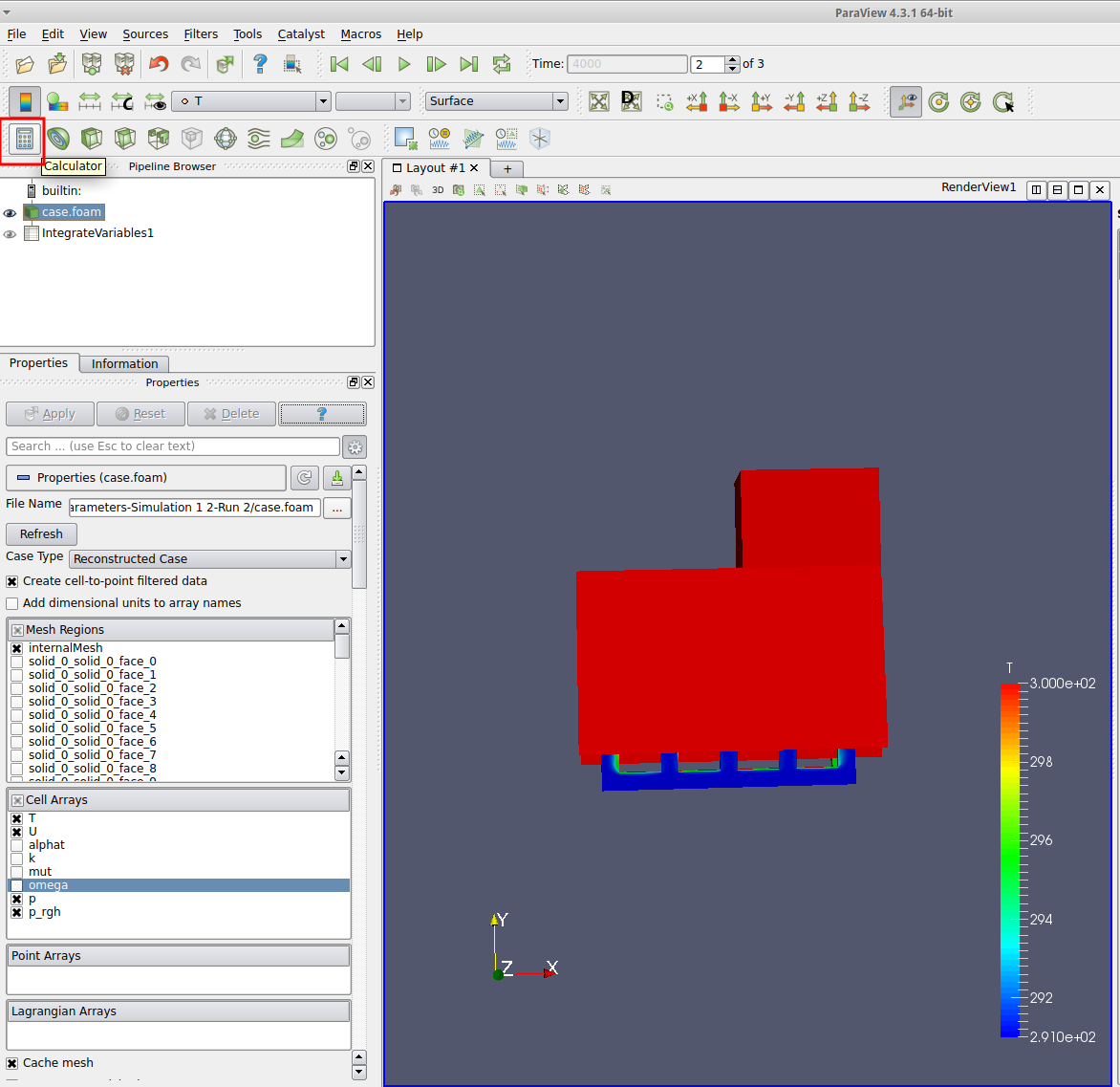The image size is (1120, 1087).
Task: Open the coloring array dropdown showing T
Action: coord(251,101)
